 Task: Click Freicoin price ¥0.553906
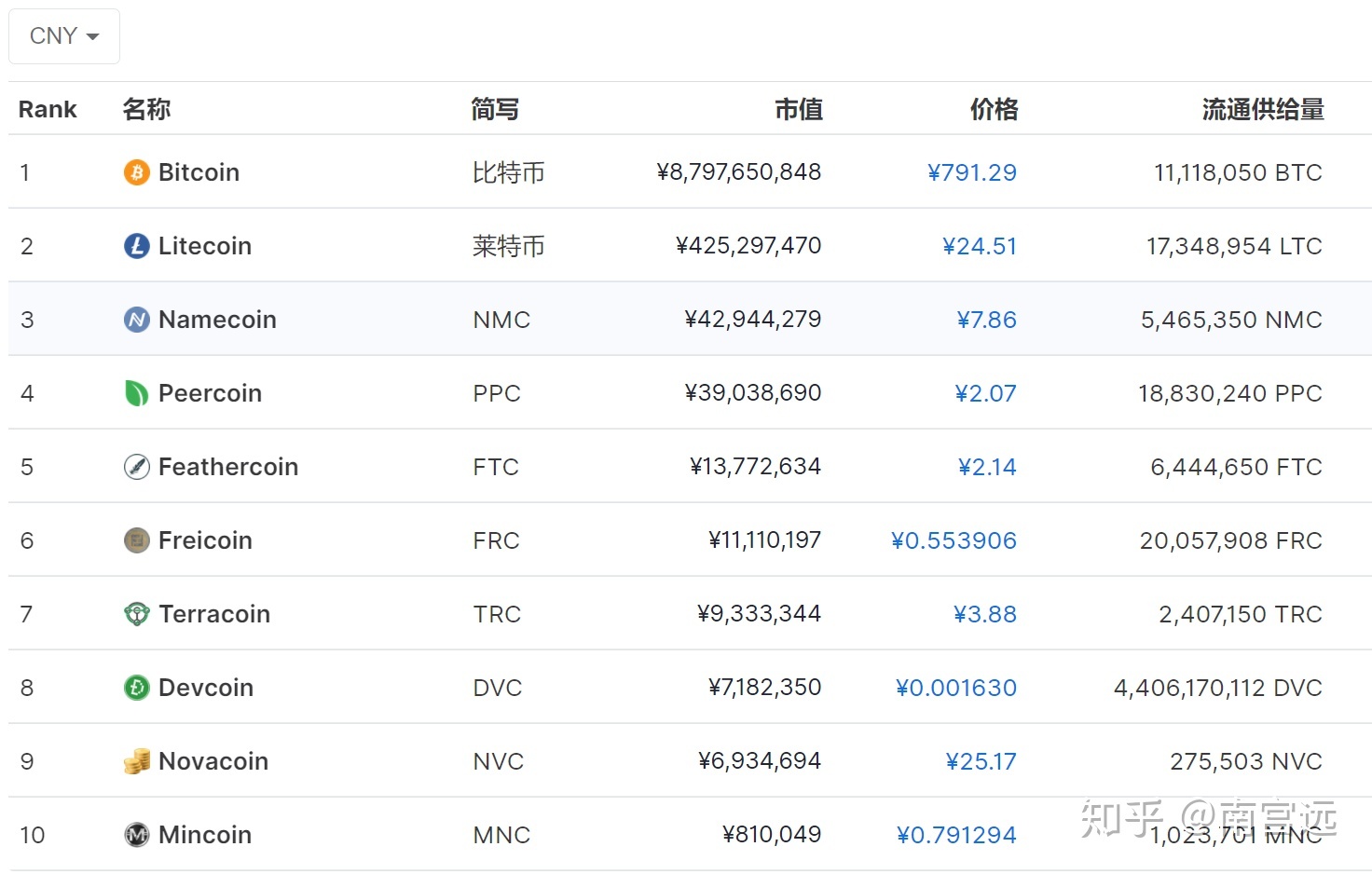954,540
